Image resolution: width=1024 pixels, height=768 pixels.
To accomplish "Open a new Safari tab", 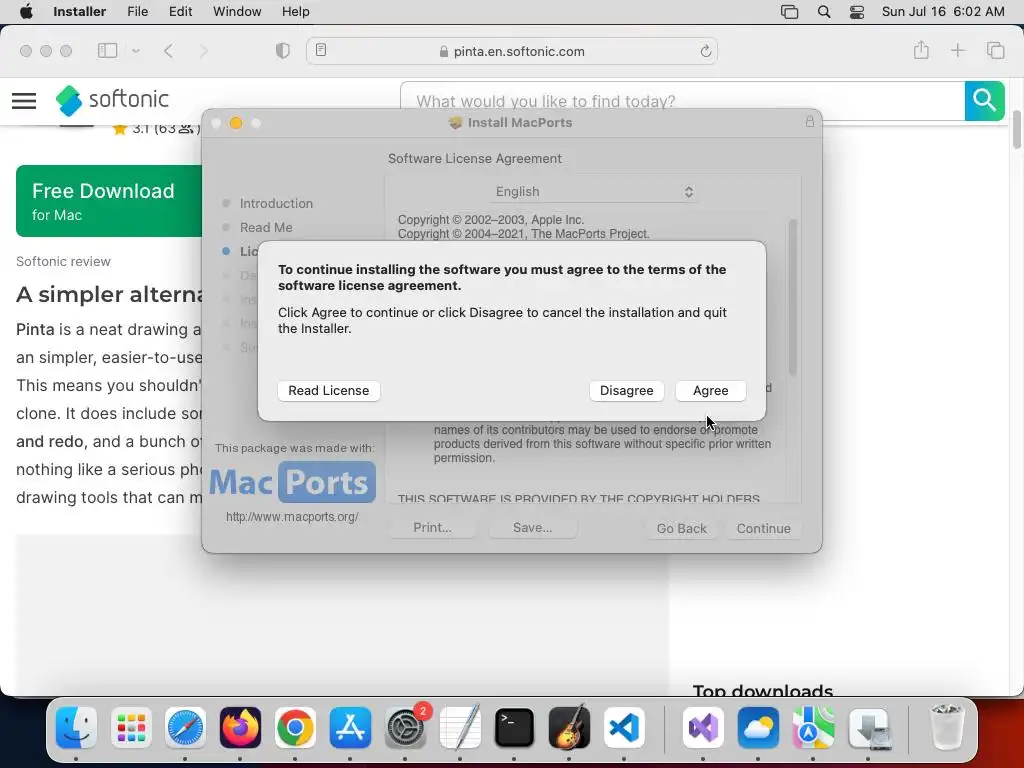I will click(x=957, y=50).
